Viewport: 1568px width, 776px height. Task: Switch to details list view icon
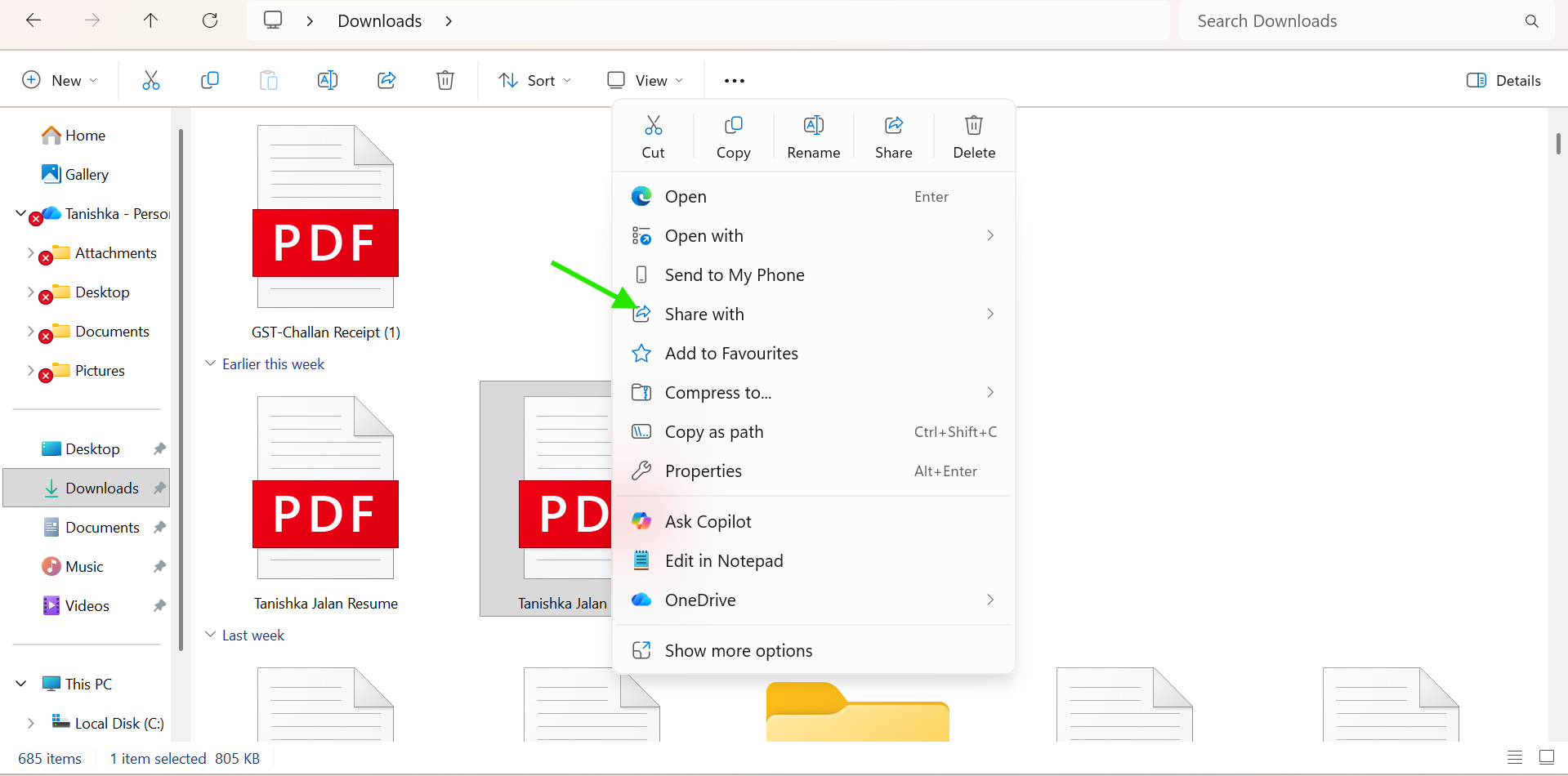(1515, 758)
